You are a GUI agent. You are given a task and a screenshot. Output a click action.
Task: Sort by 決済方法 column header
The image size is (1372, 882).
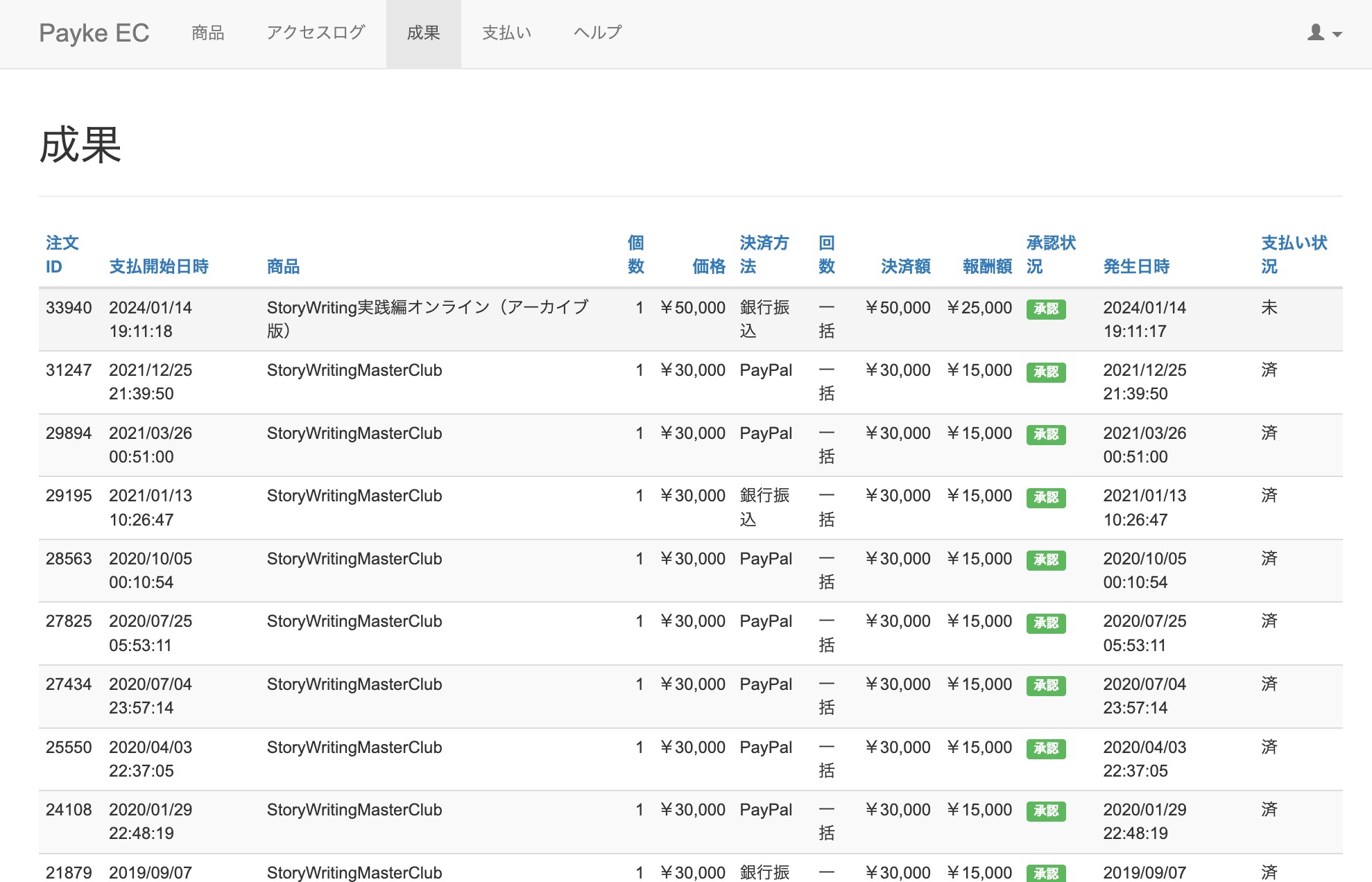764,254
